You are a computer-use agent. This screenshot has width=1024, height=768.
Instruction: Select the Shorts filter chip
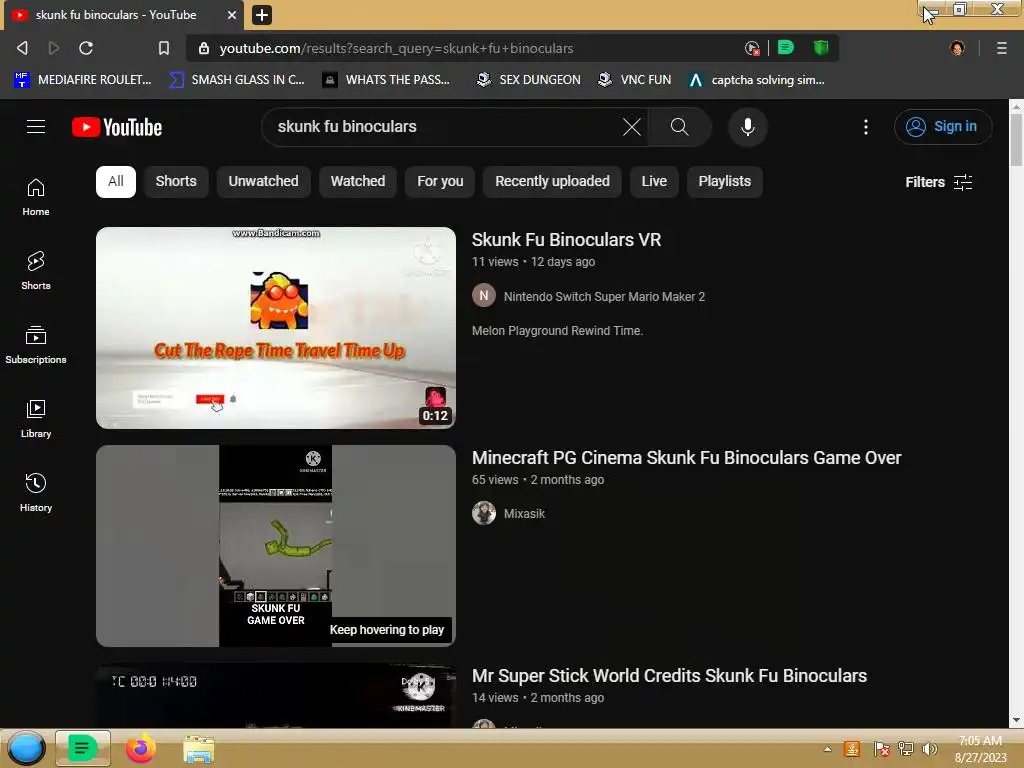click(176, 182)
